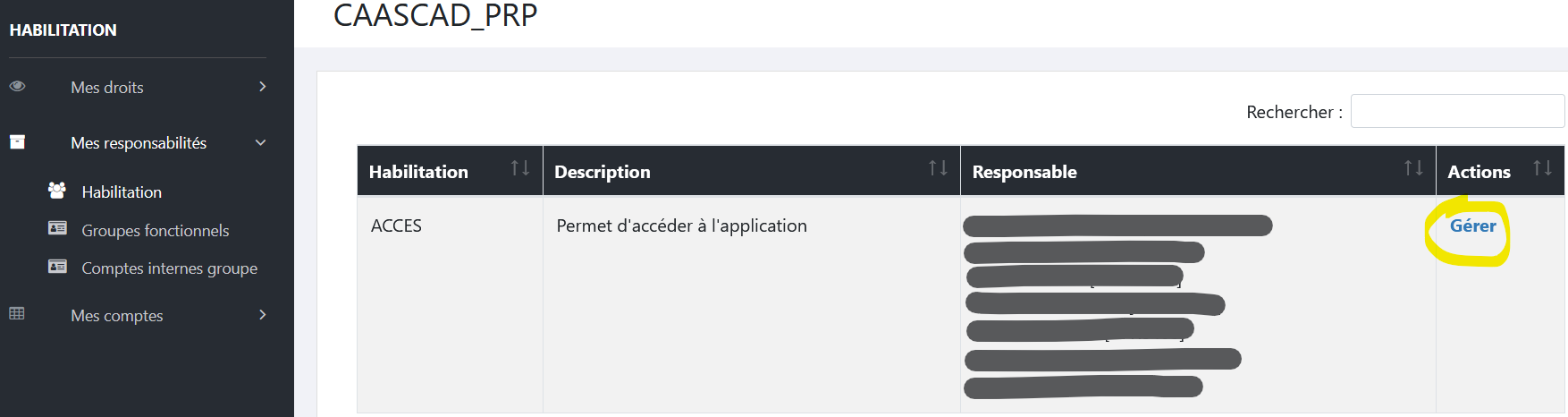Click the table icon beside Mes comptes
The height and width of the screenshot is (417, 1568).
coord(17,314)
